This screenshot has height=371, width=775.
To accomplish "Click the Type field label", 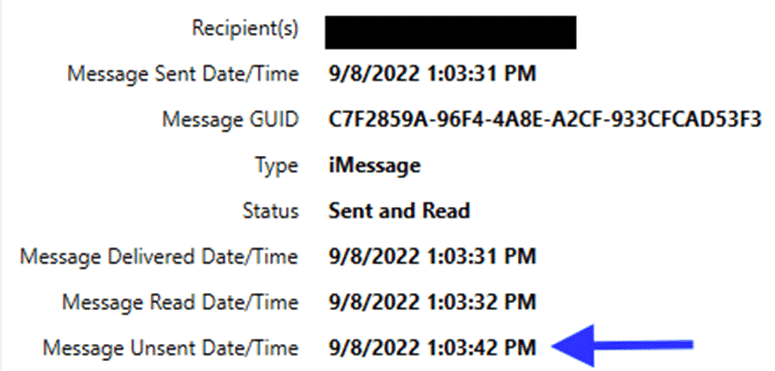I will [x=277, y=165].
